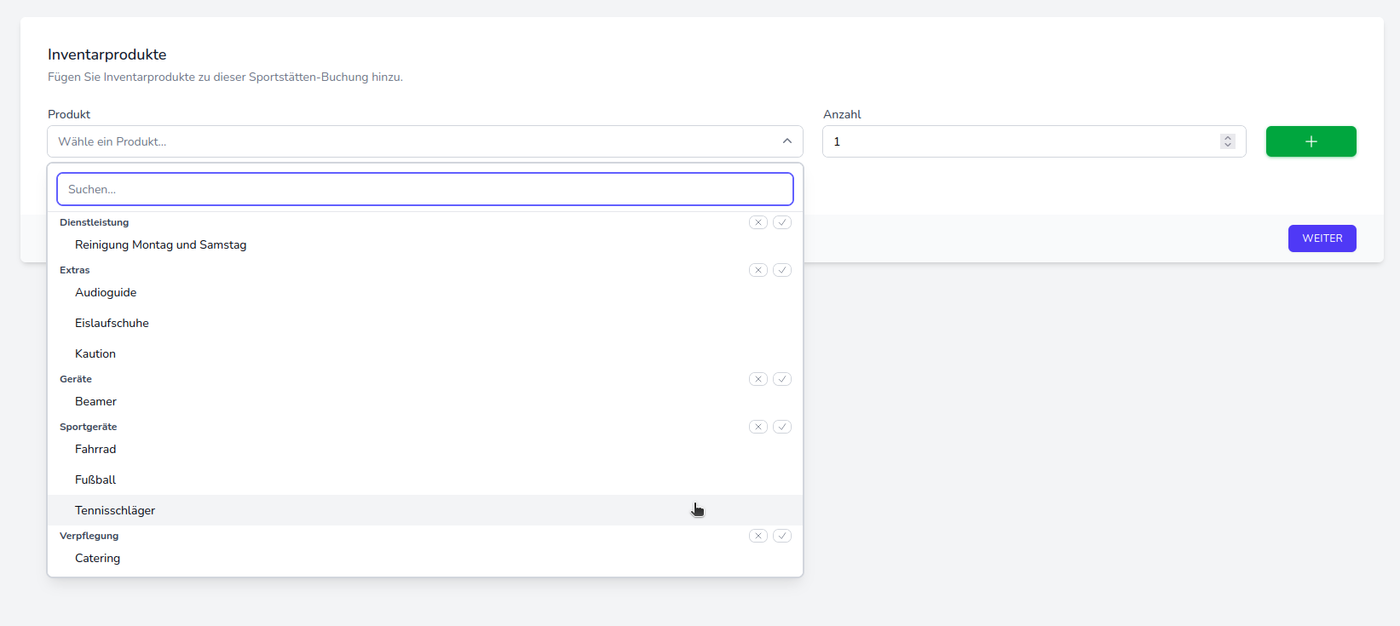Click the X icon beside Dienstleistung group
Viewport: 1400px width, 626px height.
click(758, 222)
